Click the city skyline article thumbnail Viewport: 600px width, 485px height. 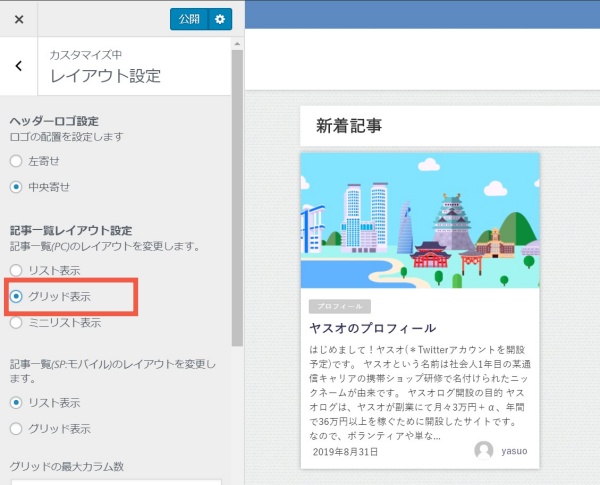point(420,220)
